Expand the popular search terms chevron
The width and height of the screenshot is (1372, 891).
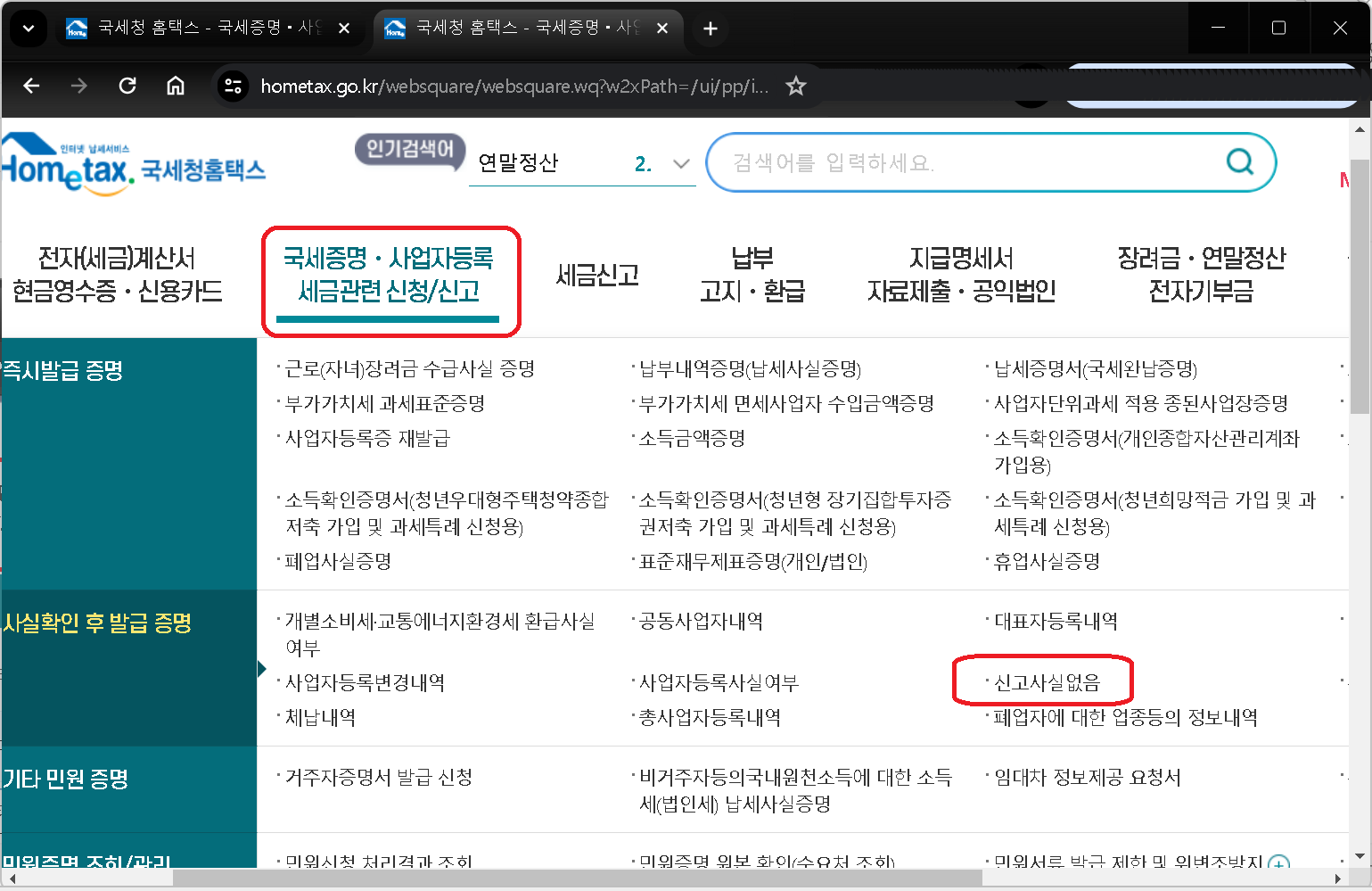click(681, 164)
